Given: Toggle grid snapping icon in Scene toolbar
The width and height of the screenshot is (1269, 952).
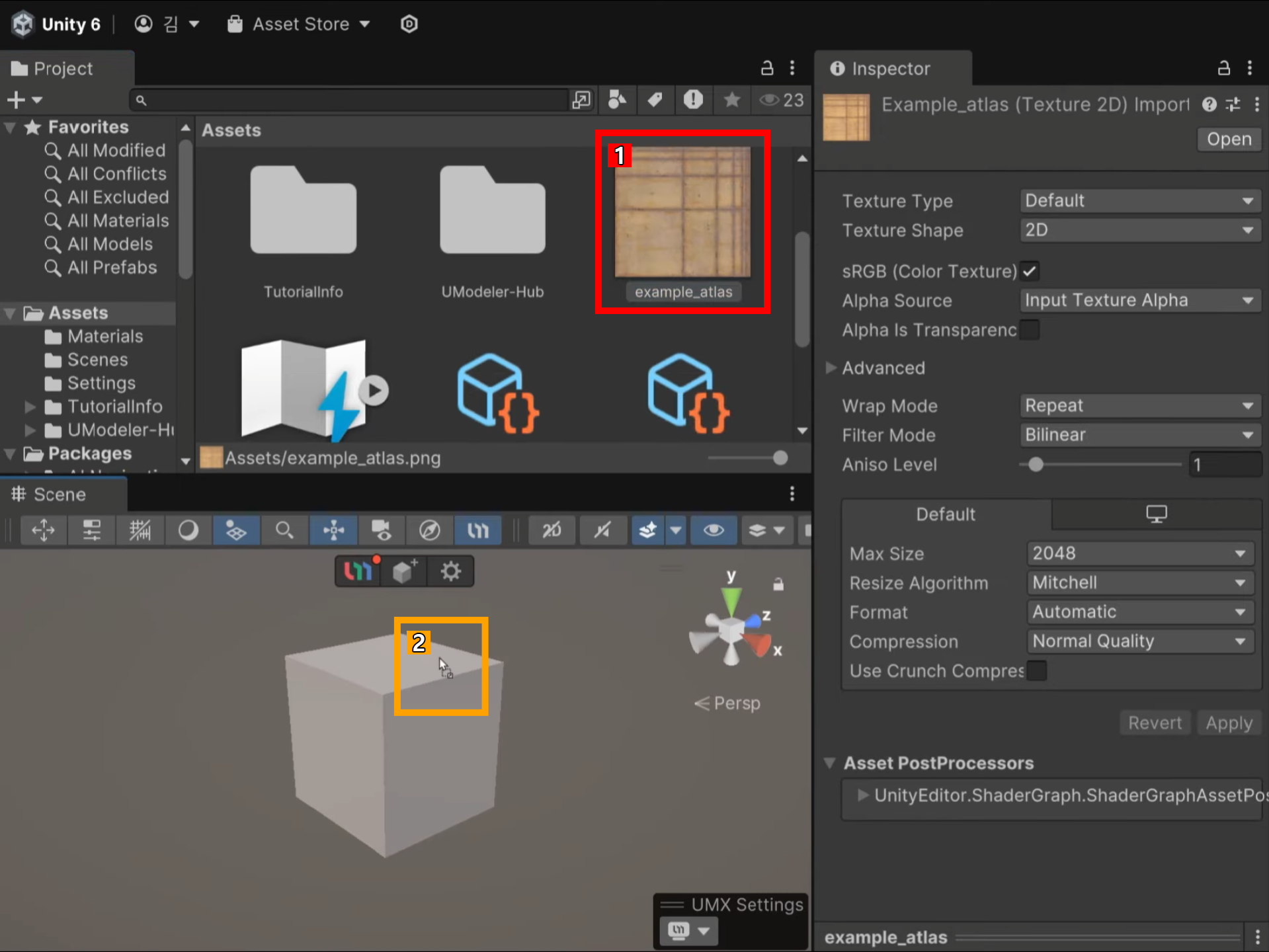Looking at the screenshot, I should coord(140,530).
